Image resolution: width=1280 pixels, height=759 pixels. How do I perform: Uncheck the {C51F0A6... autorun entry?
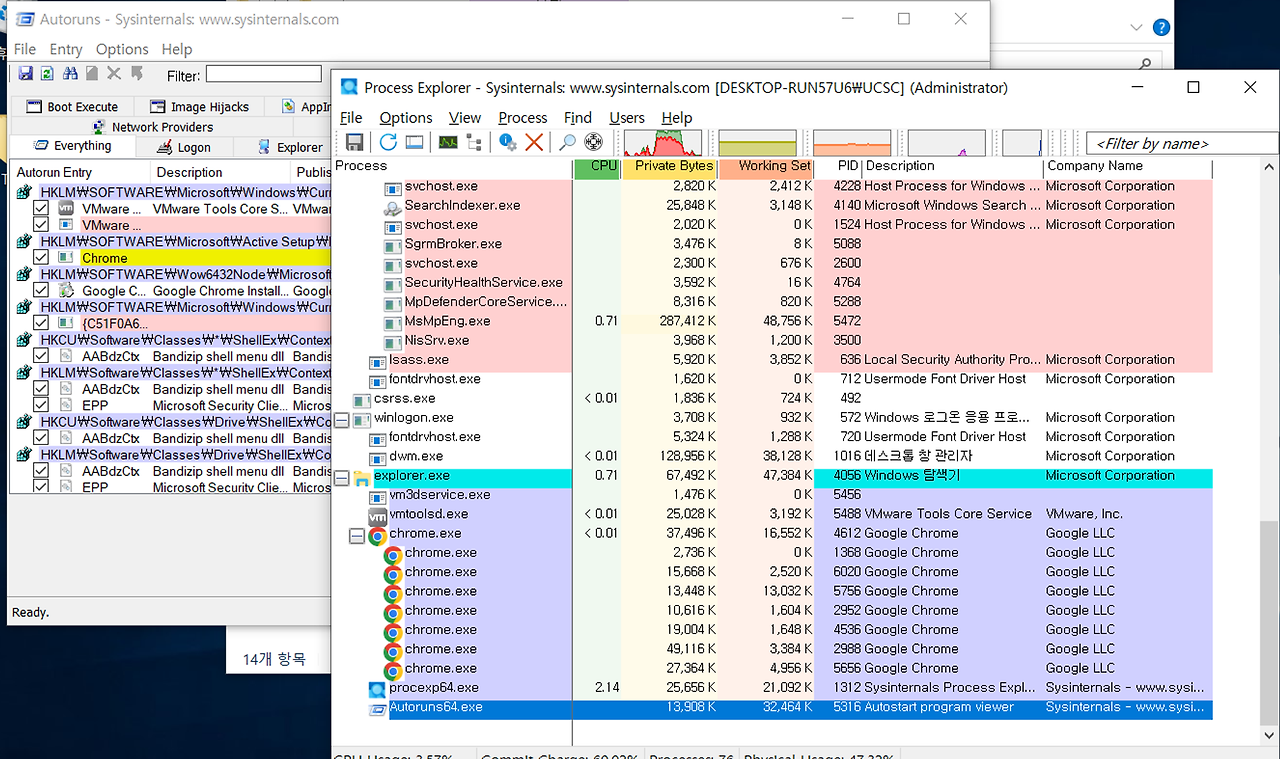[41, 324]
